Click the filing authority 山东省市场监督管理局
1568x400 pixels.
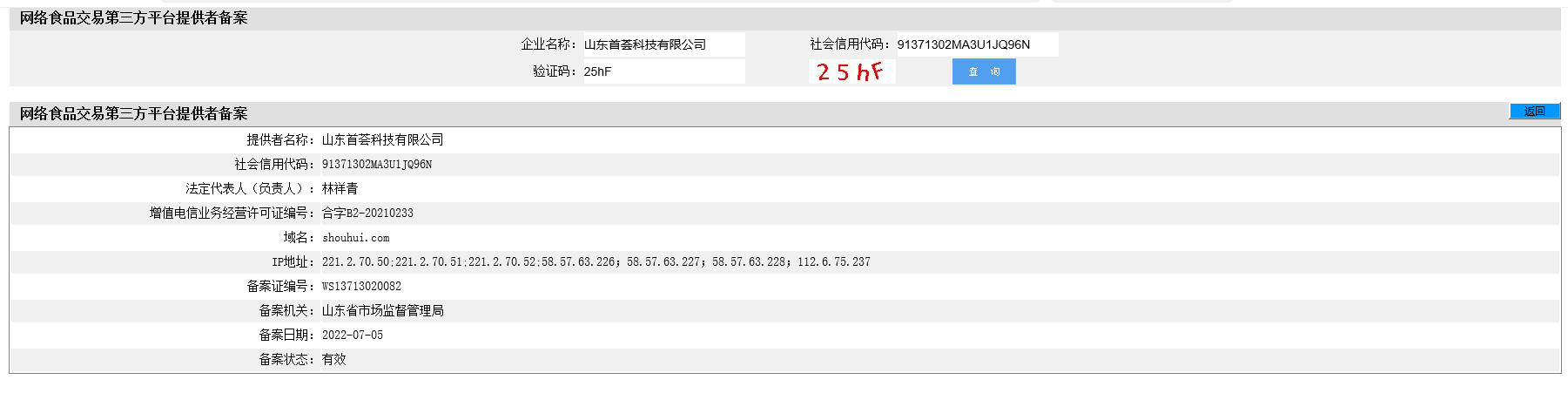[382, 310]
